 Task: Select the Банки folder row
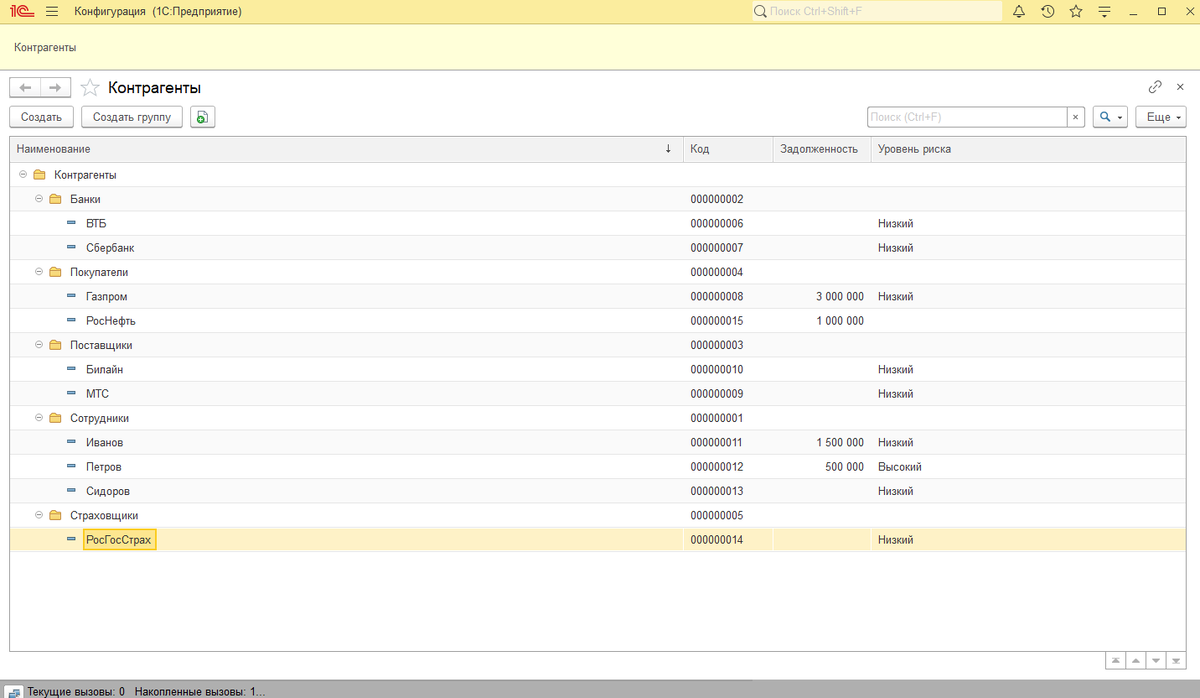599,199
